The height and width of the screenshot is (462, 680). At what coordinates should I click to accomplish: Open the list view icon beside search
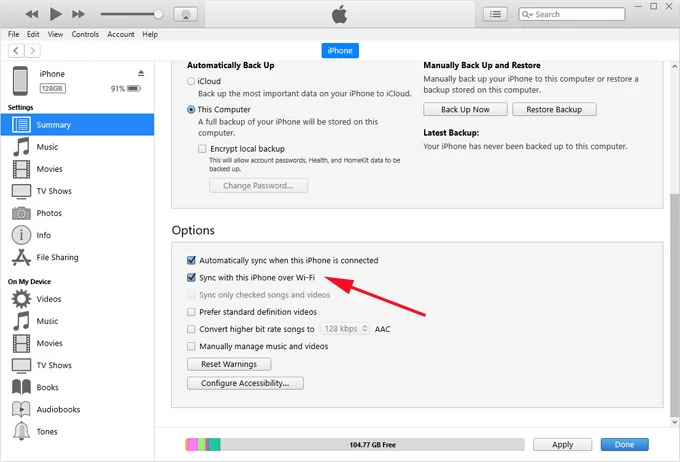(x=494, y=14)
